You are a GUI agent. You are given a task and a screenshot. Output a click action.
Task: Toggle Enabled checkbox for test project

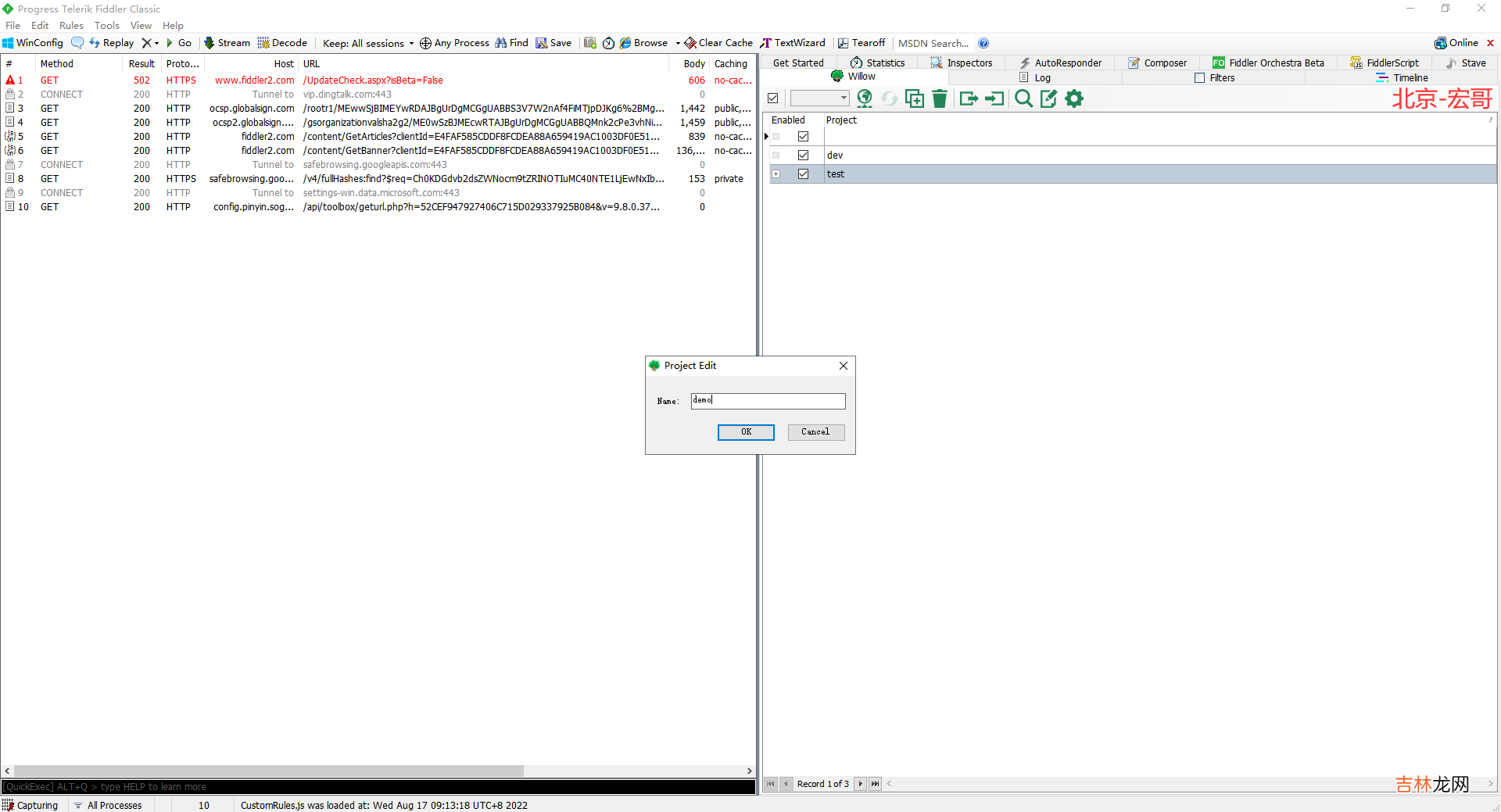tap(803, 174)
